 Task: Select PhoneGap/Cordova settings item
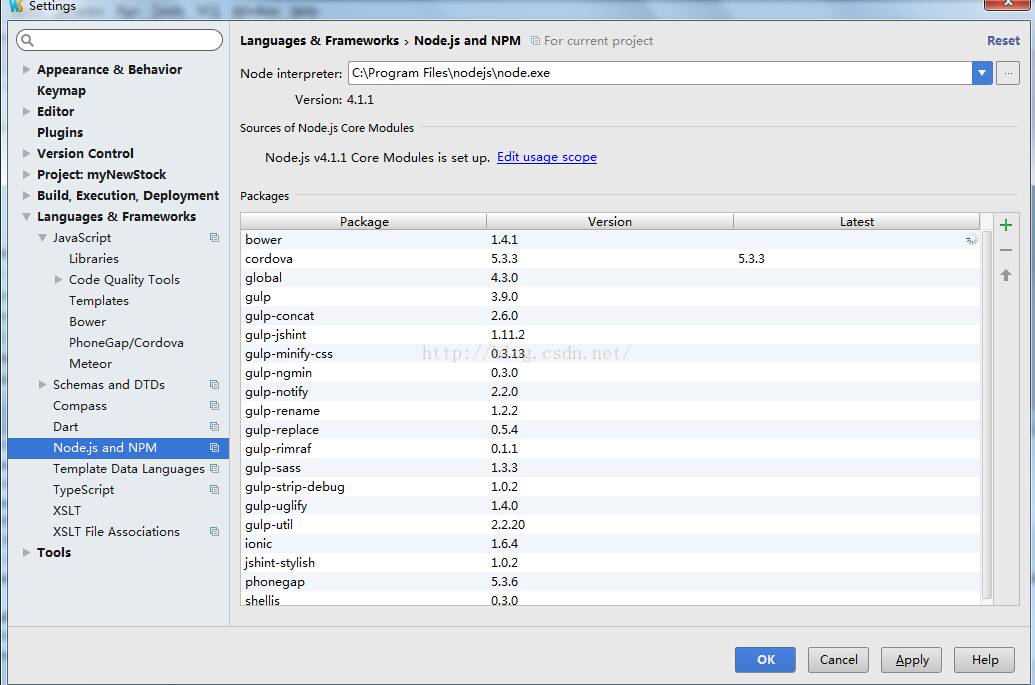tap(126, 343)
